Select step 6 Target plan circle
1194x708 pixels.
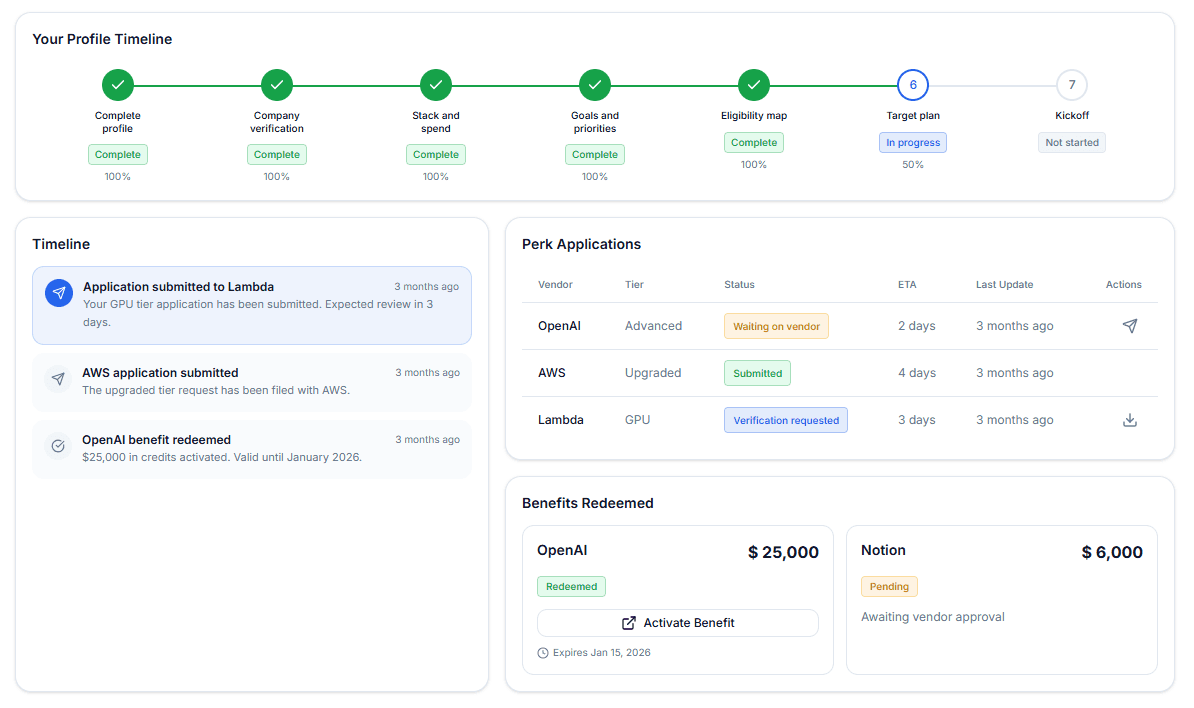click(x=913, y=85)
